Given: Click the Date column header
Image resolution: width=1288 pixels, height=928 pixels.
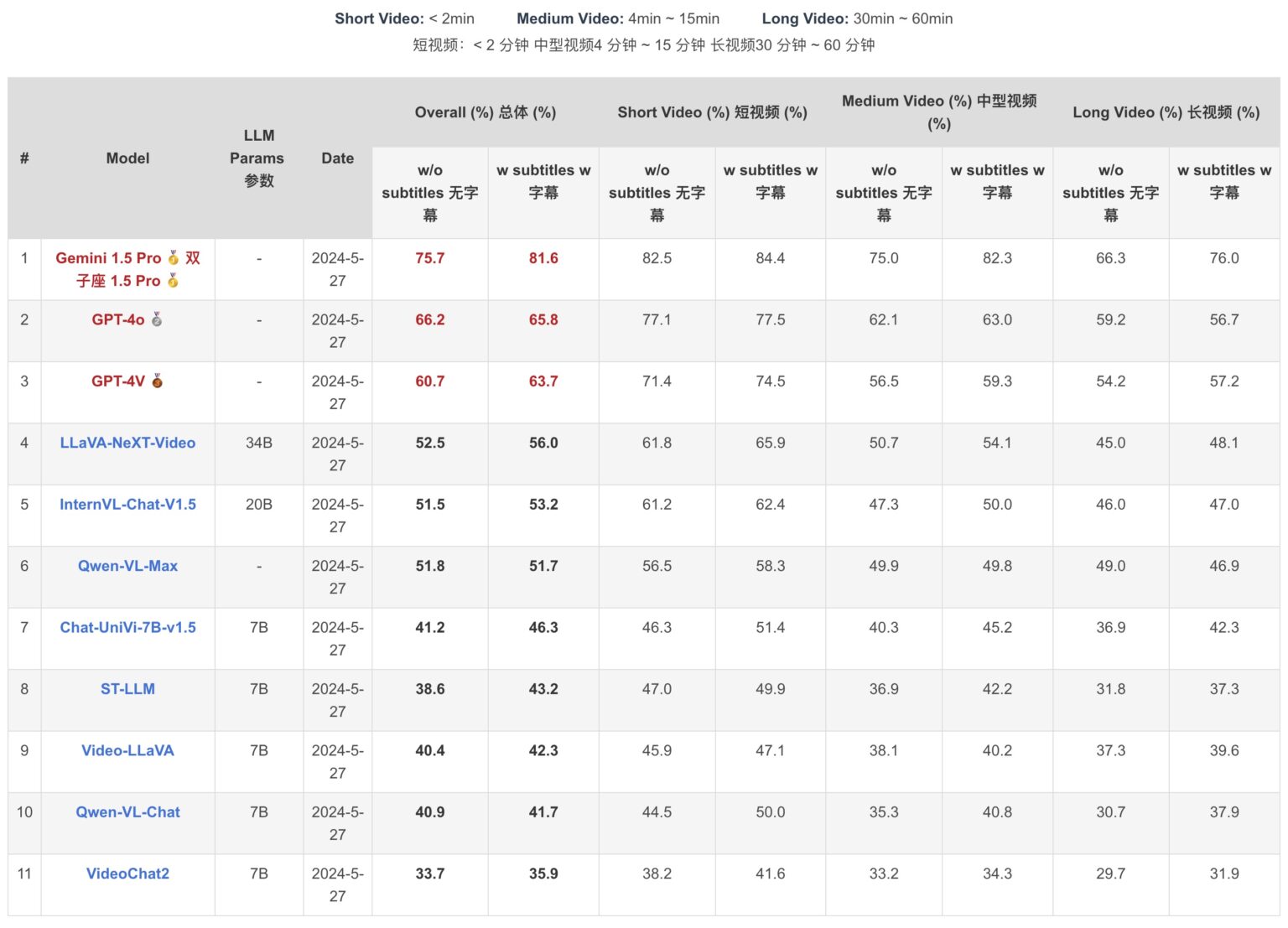Looking at the screenshot, I should click(x=337, y=158).
